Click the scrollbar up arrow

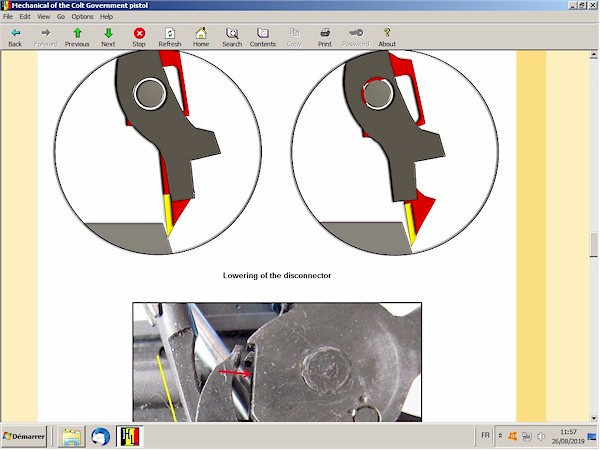593,55
